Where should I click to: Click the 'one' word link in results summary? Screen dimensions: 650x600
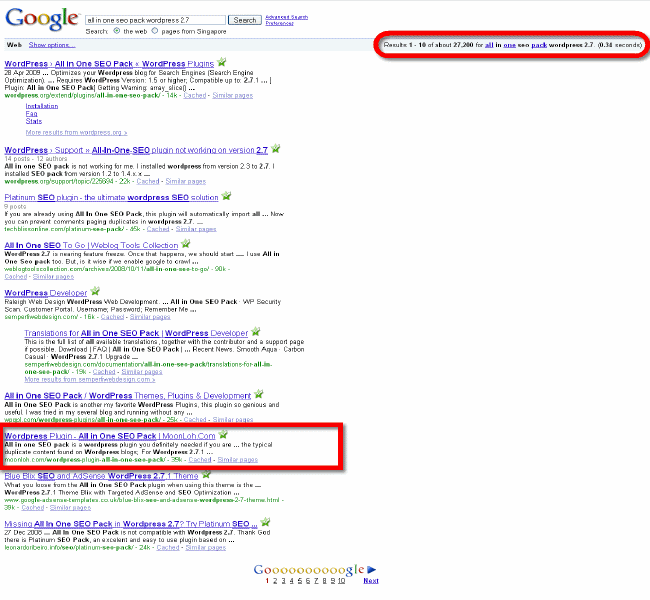click(509, 45)
